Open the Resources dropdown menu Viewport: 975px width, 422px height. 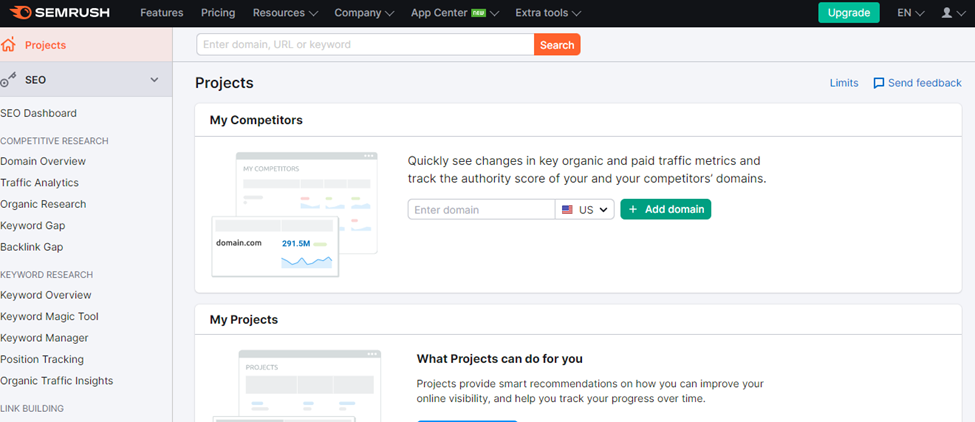tap(285, 12)
